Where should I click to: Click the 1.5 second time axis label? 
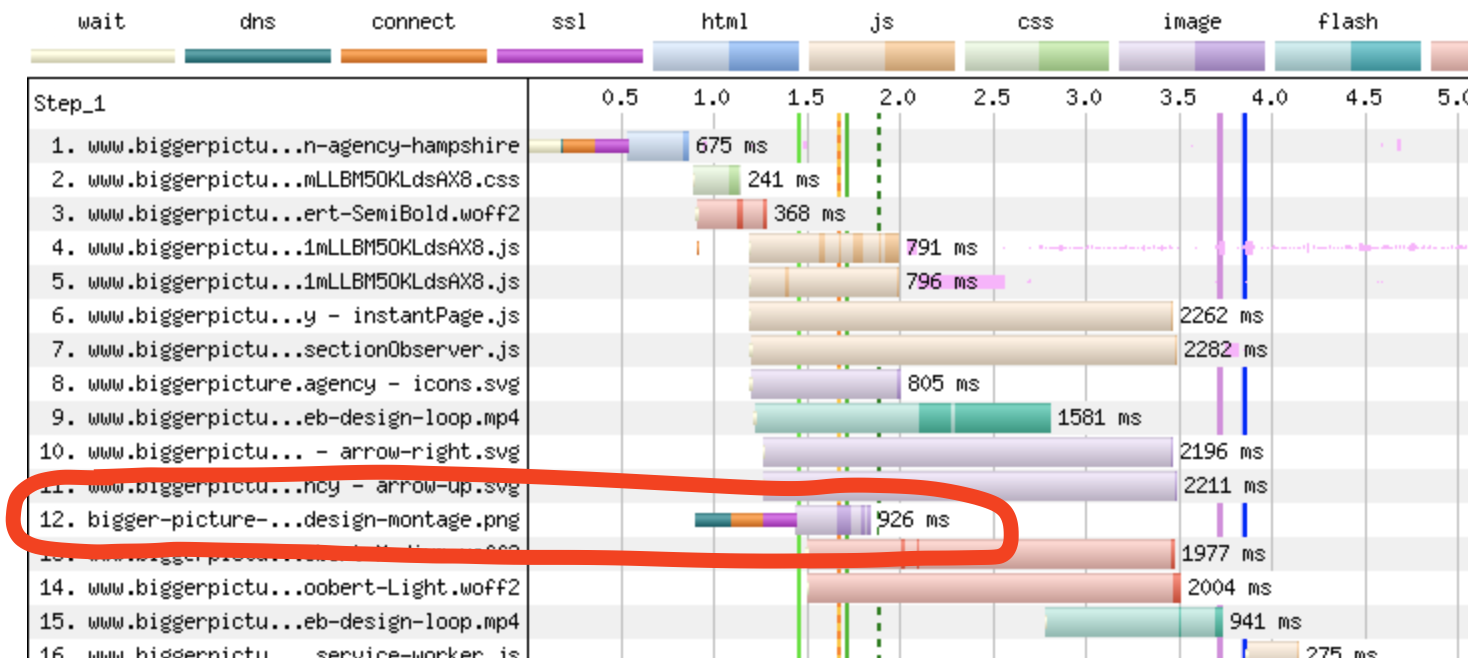806,98
